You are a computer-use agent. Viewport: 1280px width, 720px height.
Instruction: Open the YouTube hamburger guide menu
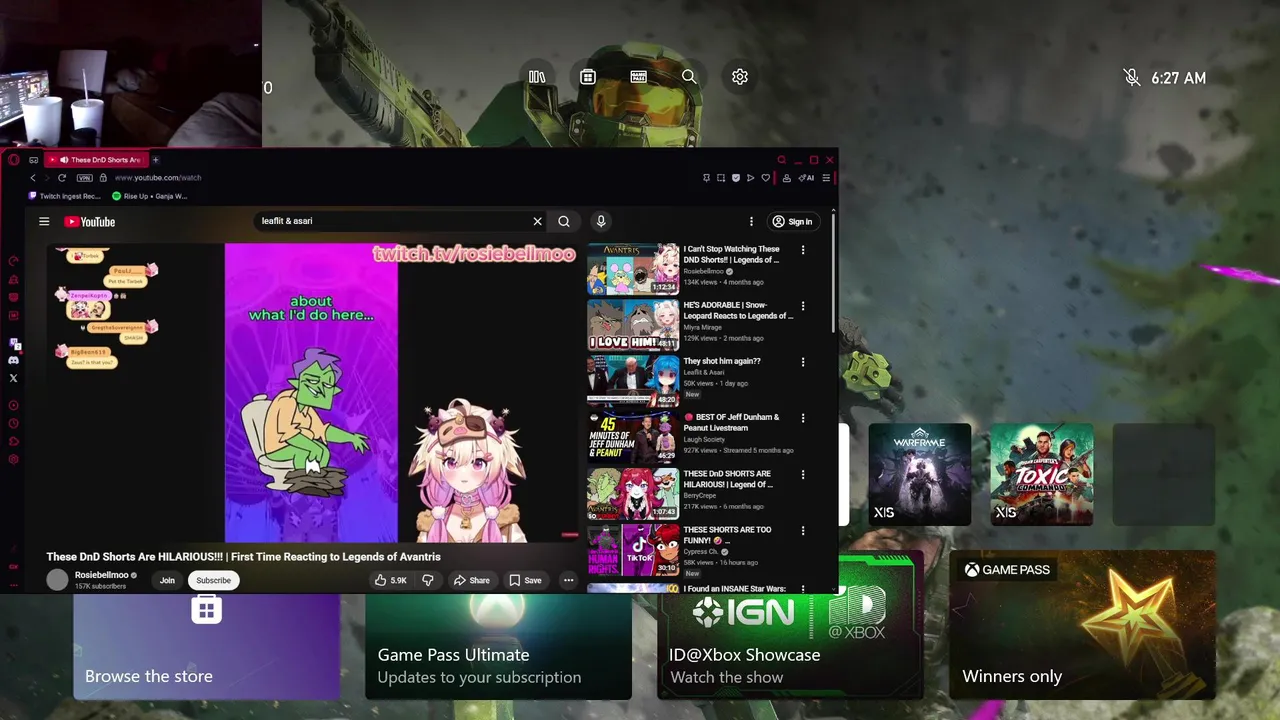44,222
